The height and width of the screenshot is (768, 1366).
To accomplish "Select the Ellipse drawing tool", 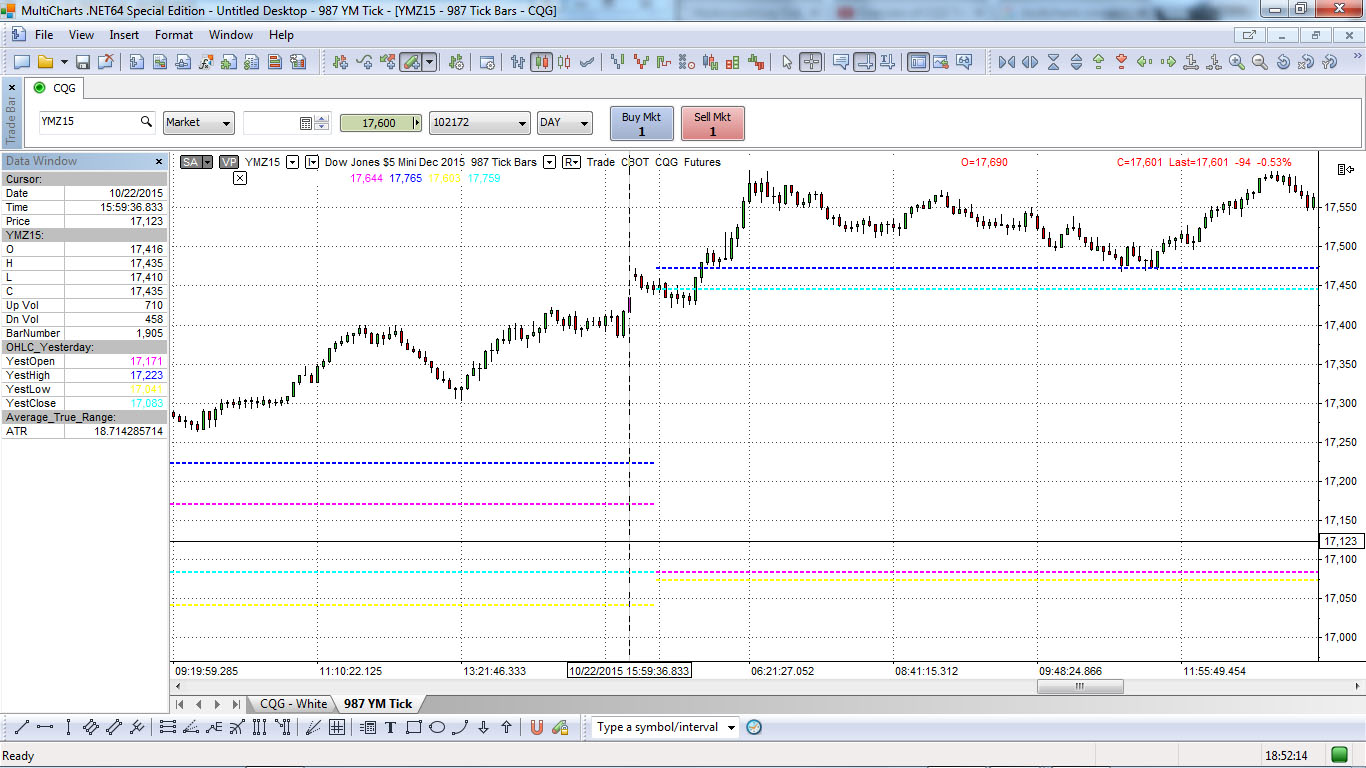I will click(x=437, y=727).
